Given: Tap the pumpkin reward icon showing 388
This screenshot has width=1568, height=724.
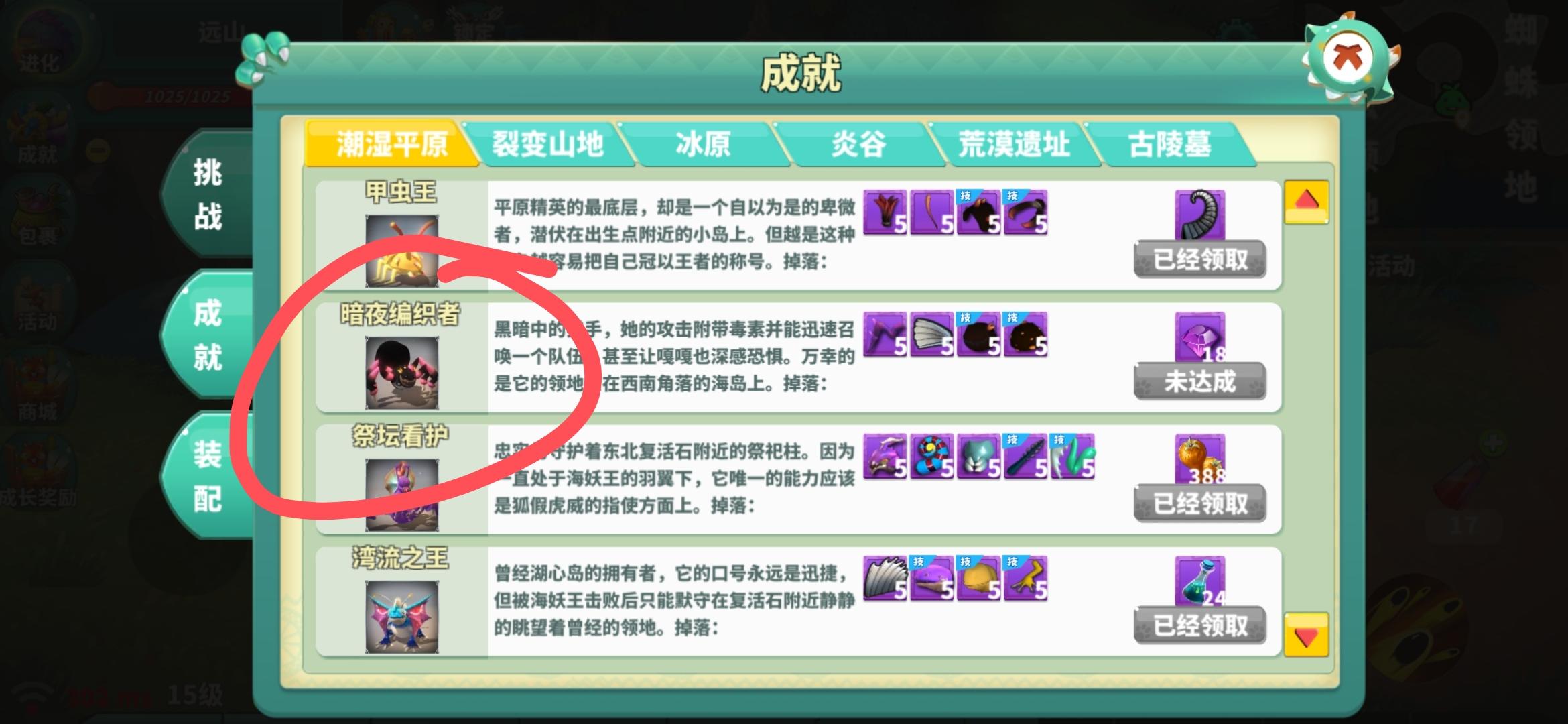Looking at the screenshot, I should [x=1200, y=459].
